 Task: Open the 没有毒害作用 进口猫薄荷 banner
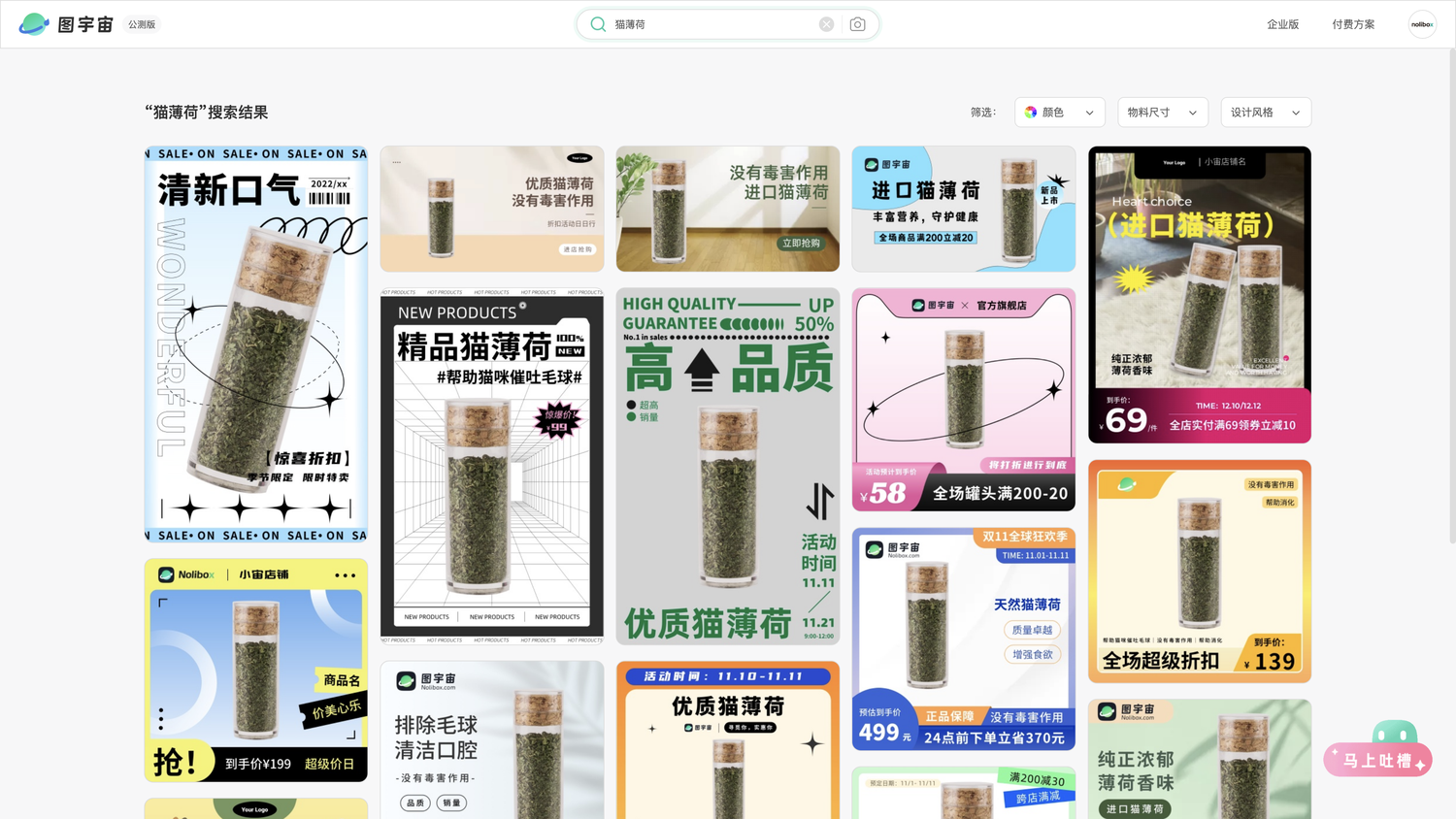pos(728,209)
